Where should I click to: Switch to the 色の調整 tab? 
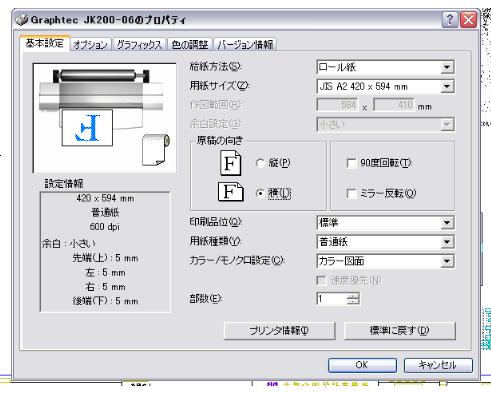pyautogui.click(x=190, y=44)
